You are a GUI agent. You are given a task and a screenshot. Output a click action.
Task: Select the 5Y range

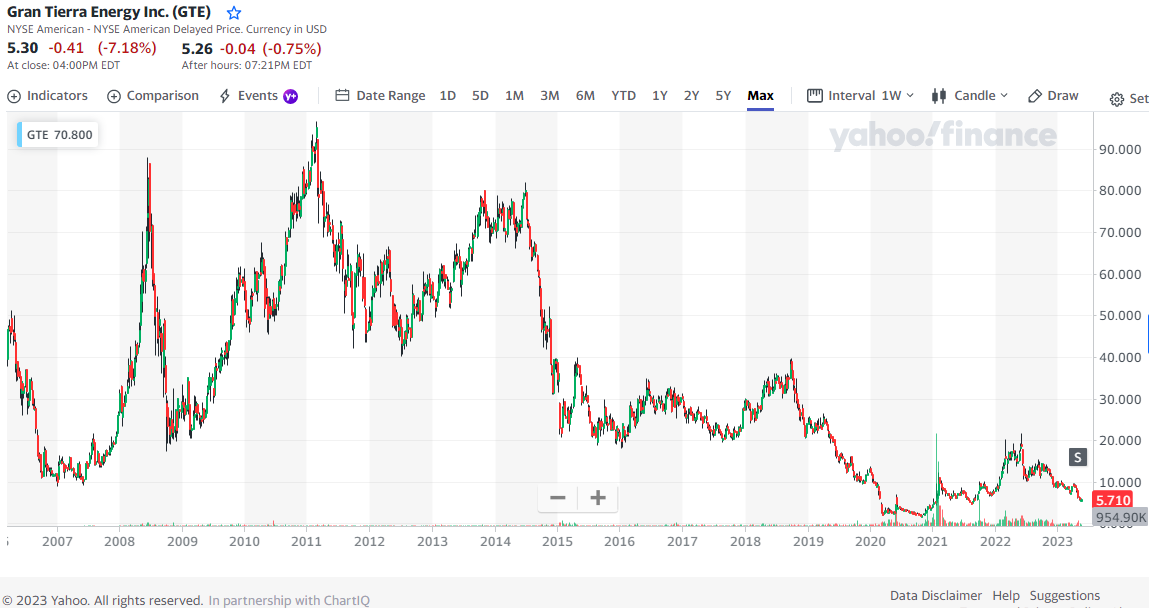(723, 96)
